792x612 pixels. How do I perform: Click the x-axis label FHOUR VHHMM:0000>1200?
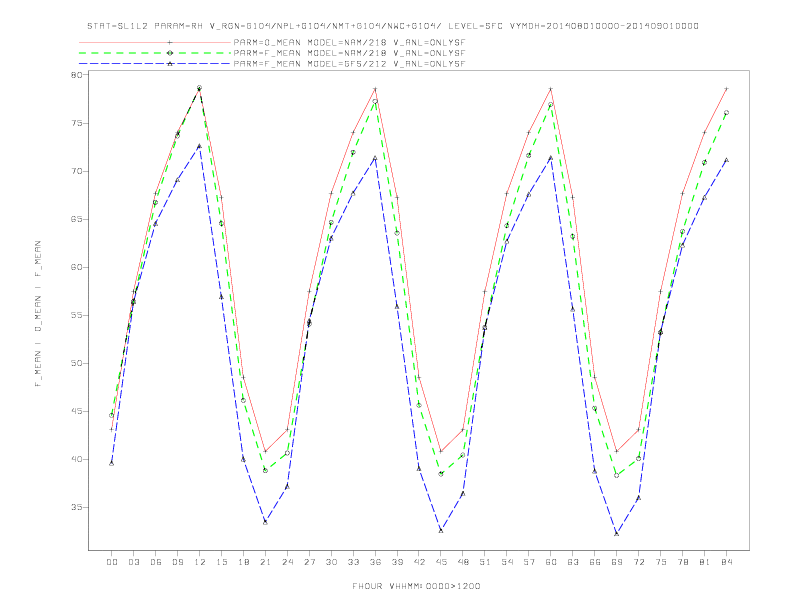pos(416,586)
